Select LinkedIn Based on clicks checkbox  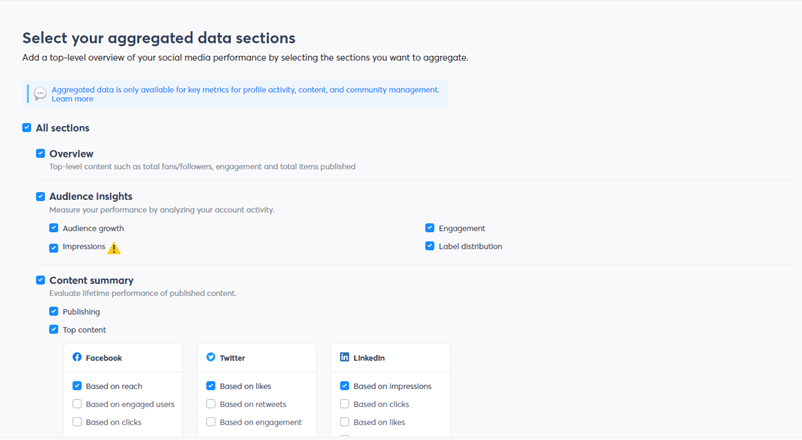(x=345, y=404)
